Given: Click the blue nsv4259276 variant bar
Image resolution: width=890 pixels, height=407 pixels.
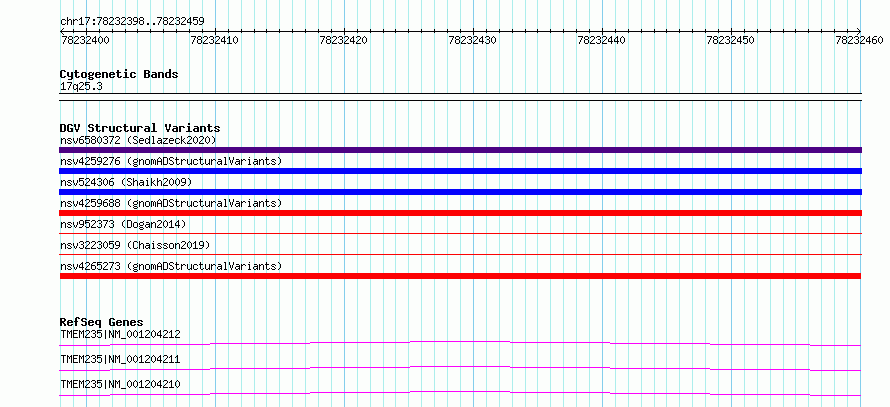Looking at the screenshot, I should 460,171.
